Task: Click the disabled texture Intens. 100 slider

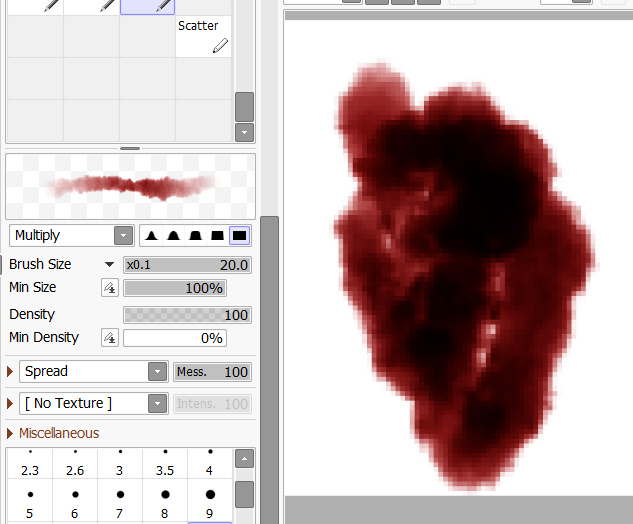Action: (x=212, y=404)
